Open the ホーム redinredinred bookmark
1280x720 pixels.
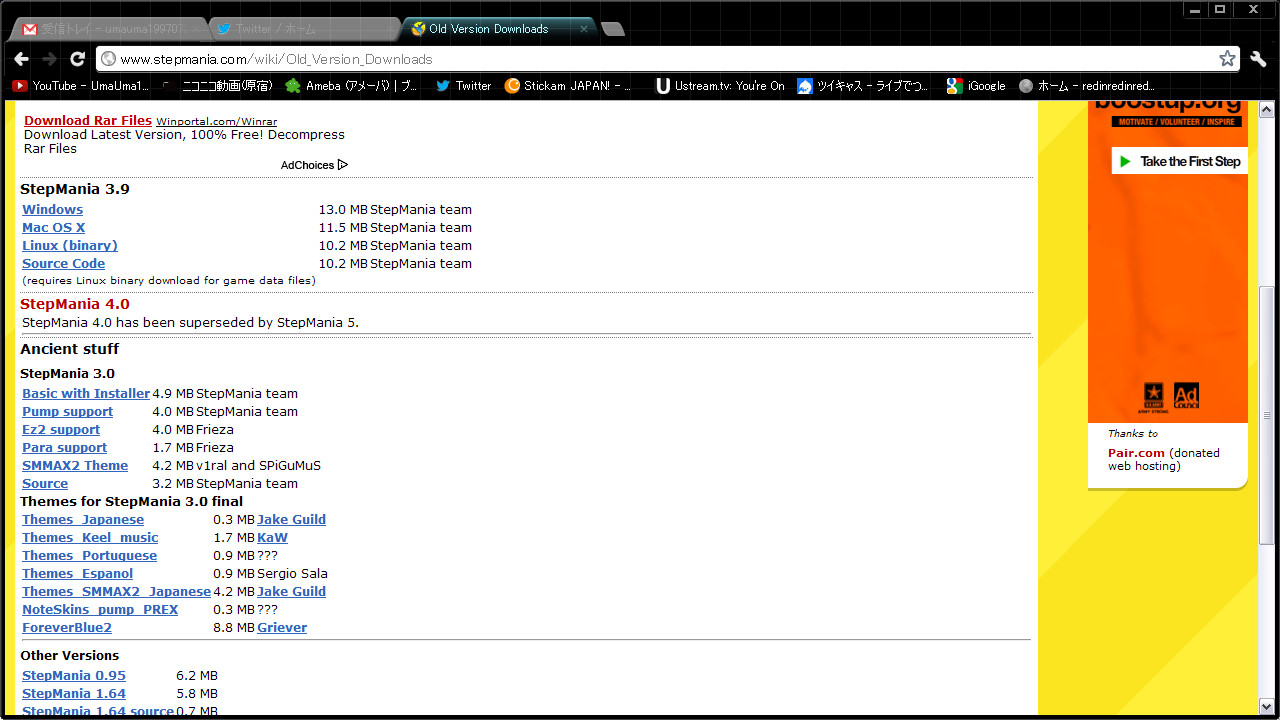tap(1086, 86)
